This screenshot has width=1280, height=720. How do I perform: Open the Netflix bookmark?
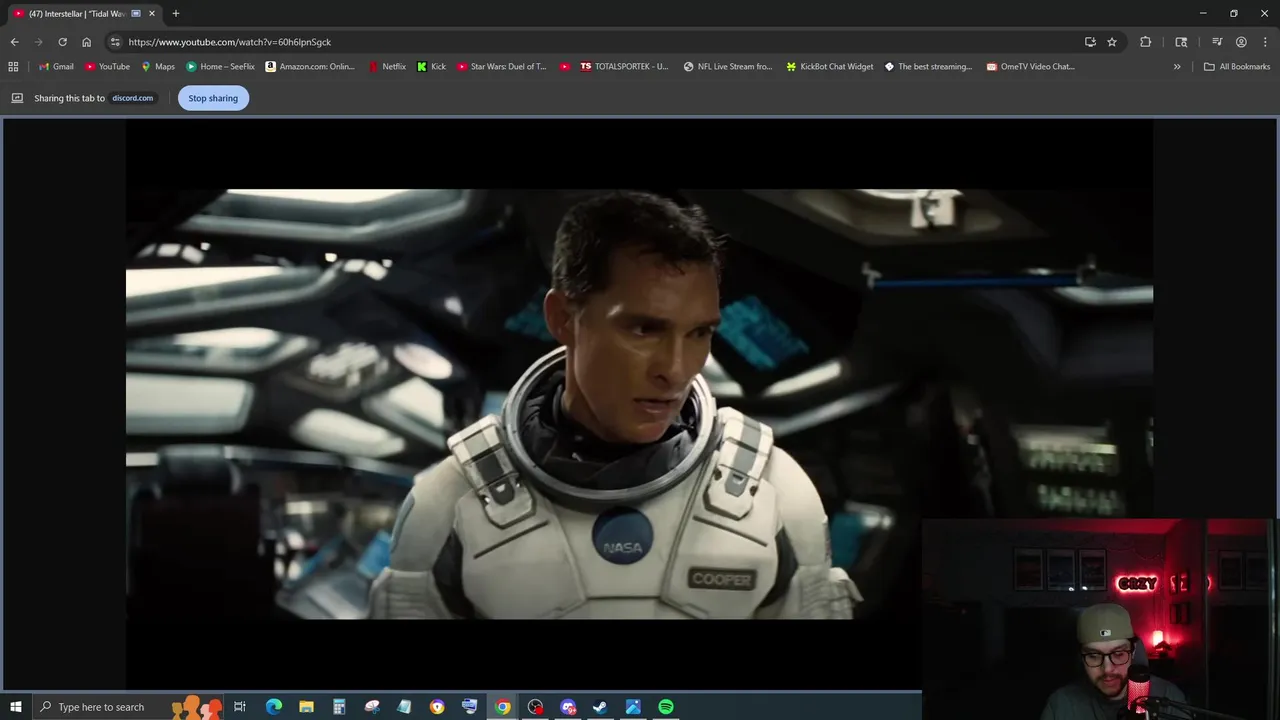(387, 67)
